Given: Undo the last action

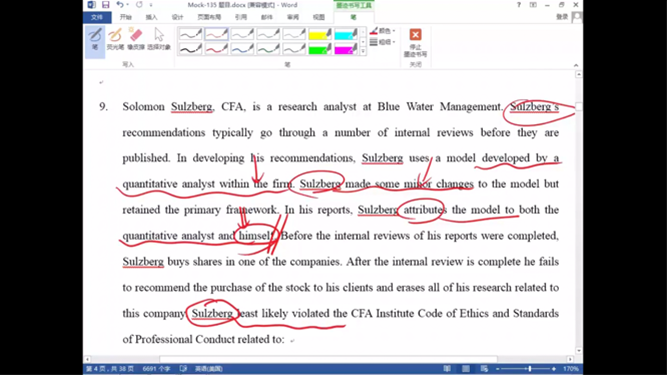Looking at the screenshot, I should point(120,5).
